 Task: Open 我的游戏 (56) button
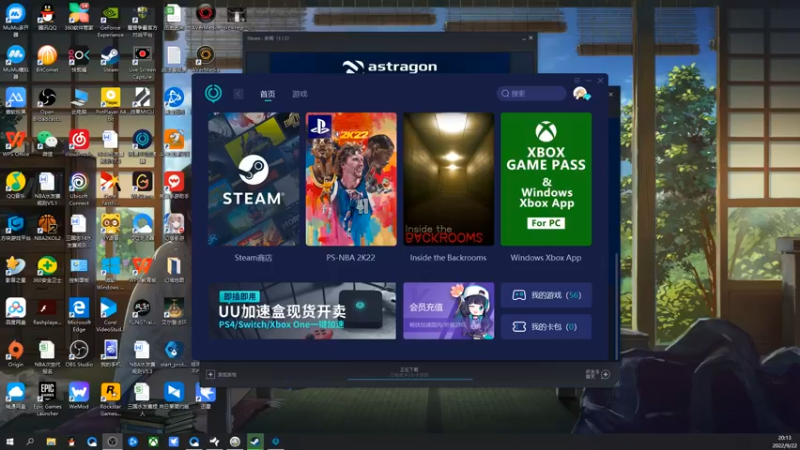click(x=546, y=295)
